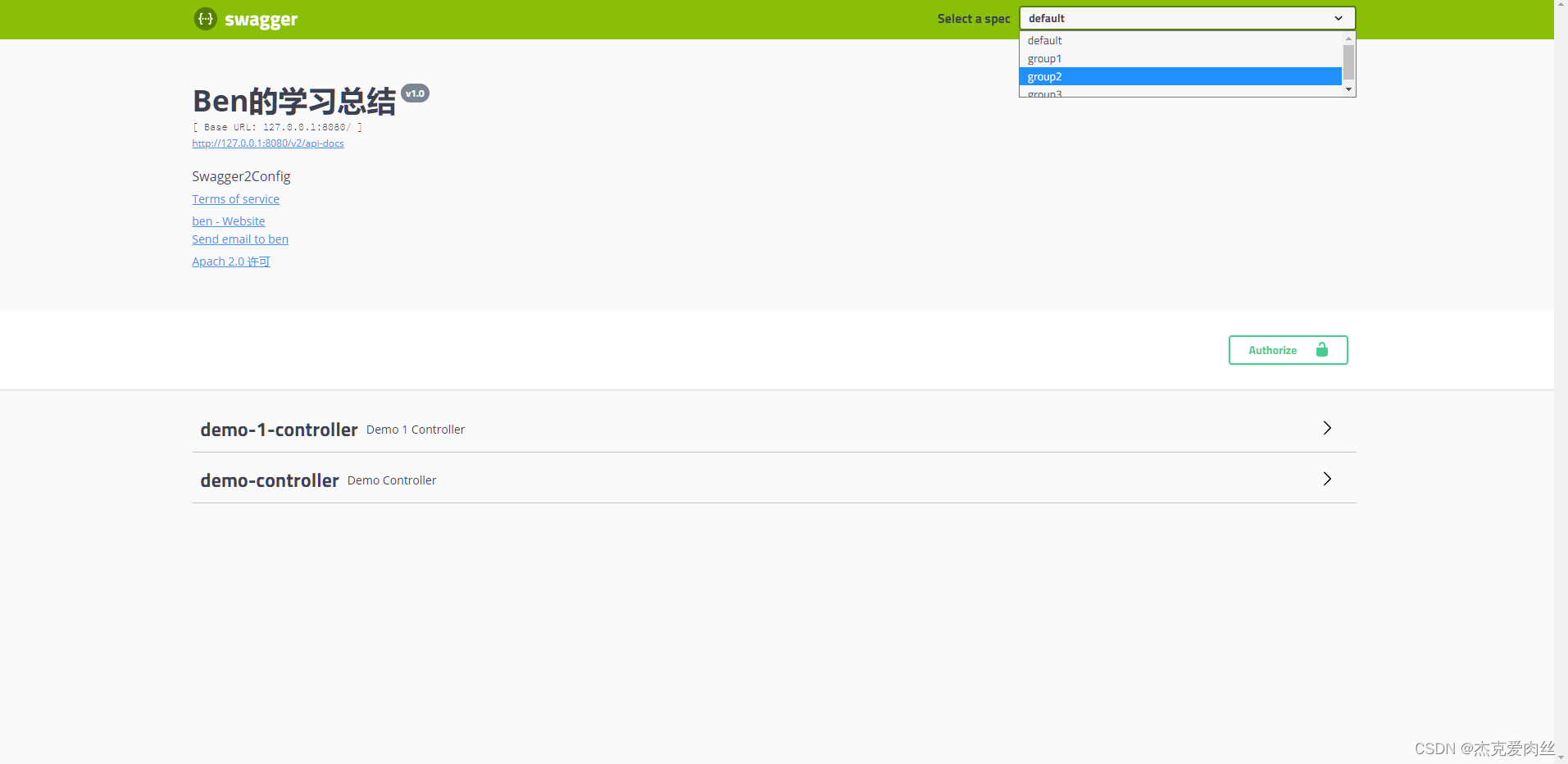Screen dimensions: 1568x764
Task: Click the demo-1-controller heading
Action: tap(279, 430)
